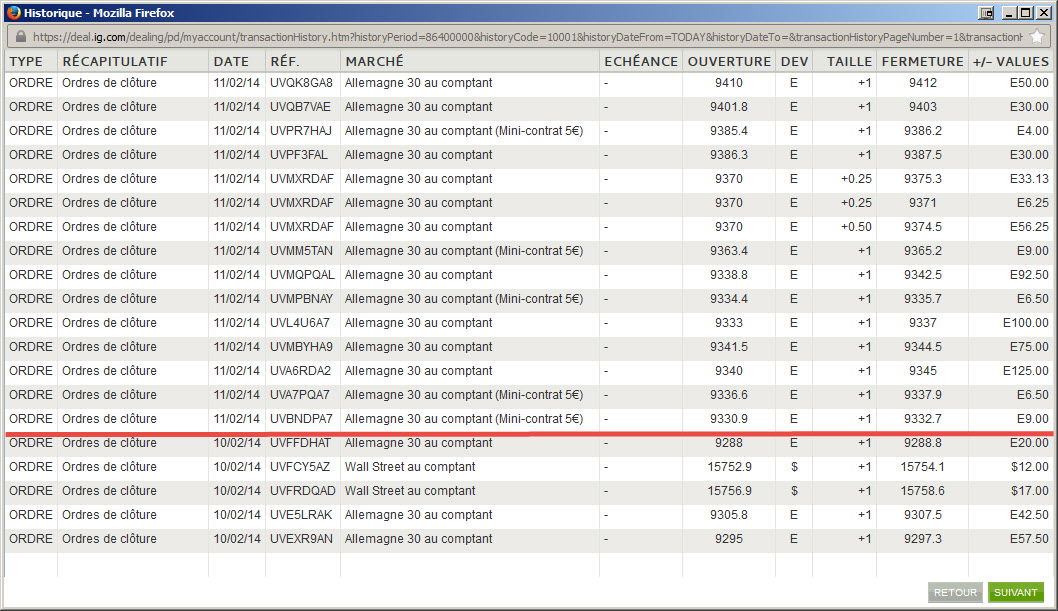Click the $17.00 profit value

click(x=1030, y=491)
